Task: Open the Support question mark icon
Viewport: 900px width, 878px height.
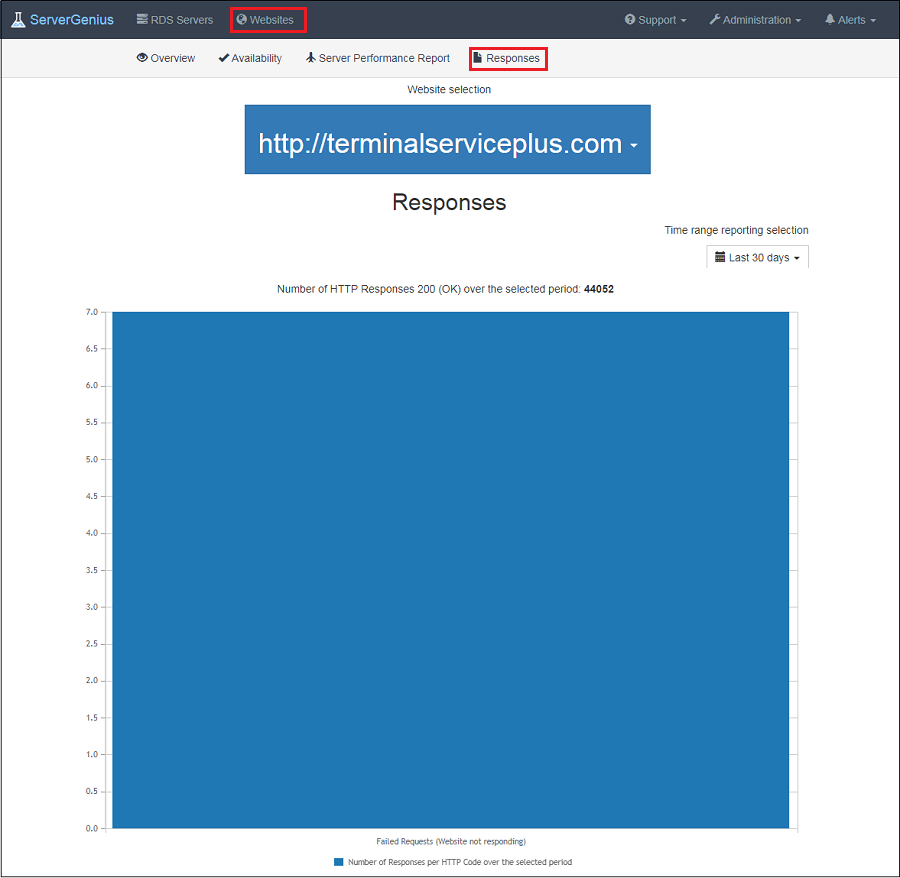Action: [x=629, y=19]
